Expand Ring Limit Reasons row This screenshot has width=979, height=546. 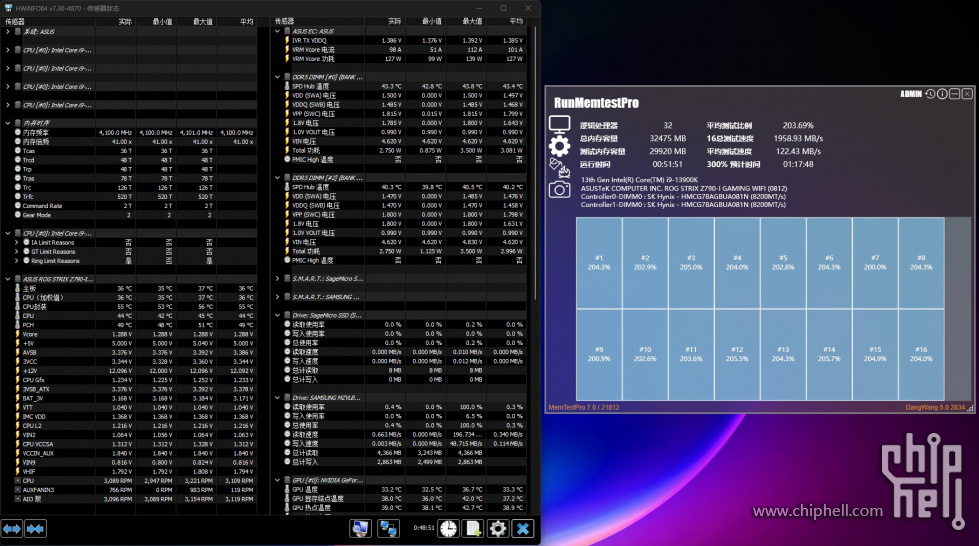click(17, 261)
